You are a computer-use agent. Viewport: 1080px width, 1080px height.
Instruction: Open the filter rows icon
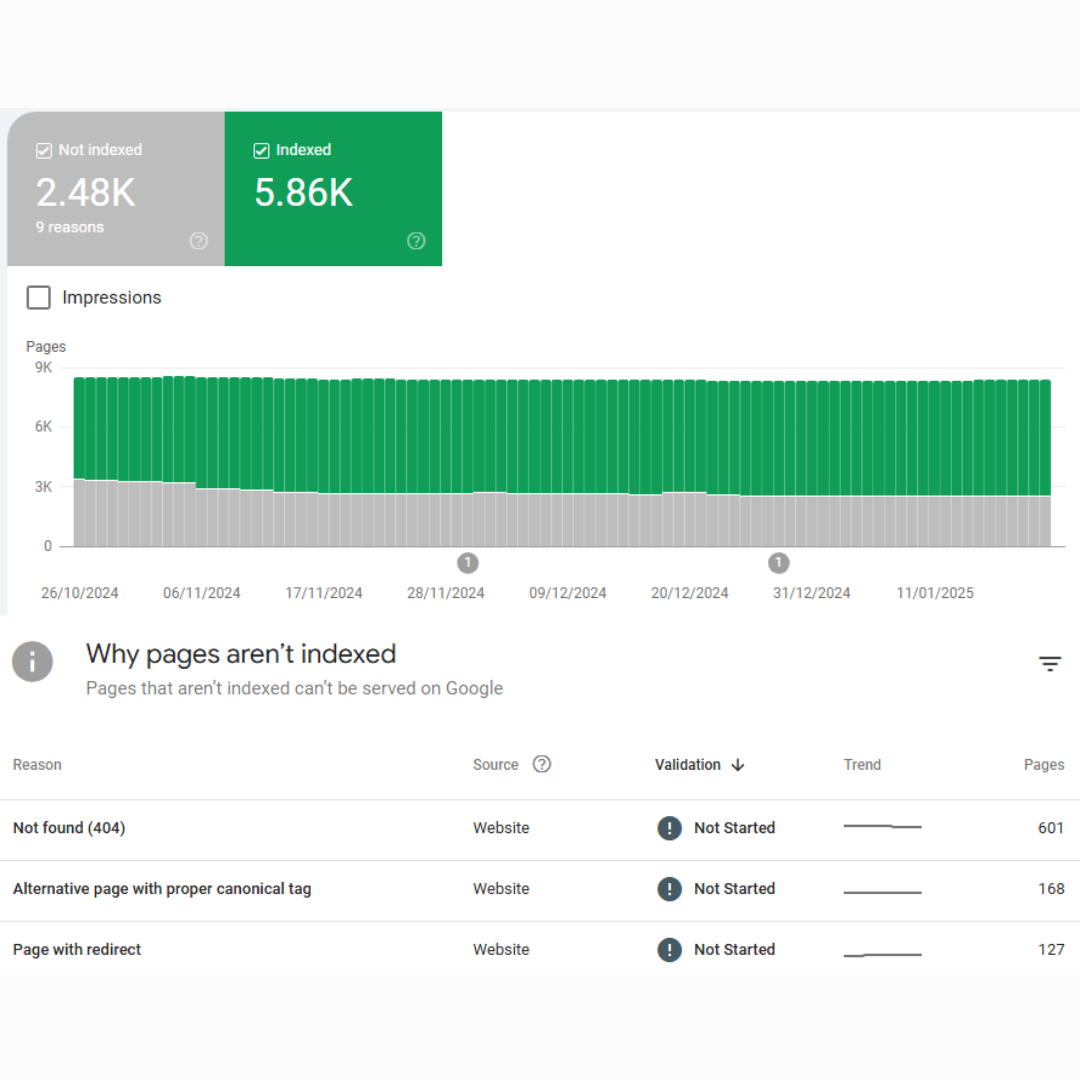coord(1049,664)
